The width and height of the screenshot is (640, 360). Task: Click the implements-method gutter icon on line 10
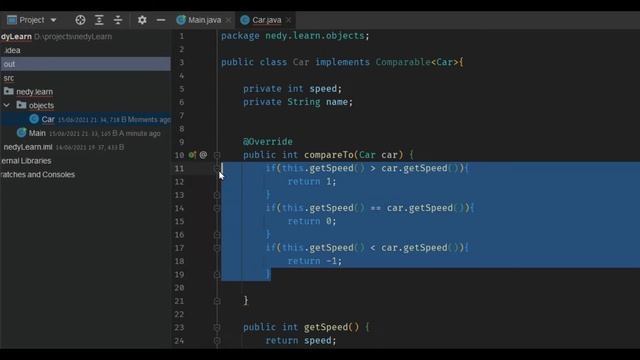192,155
